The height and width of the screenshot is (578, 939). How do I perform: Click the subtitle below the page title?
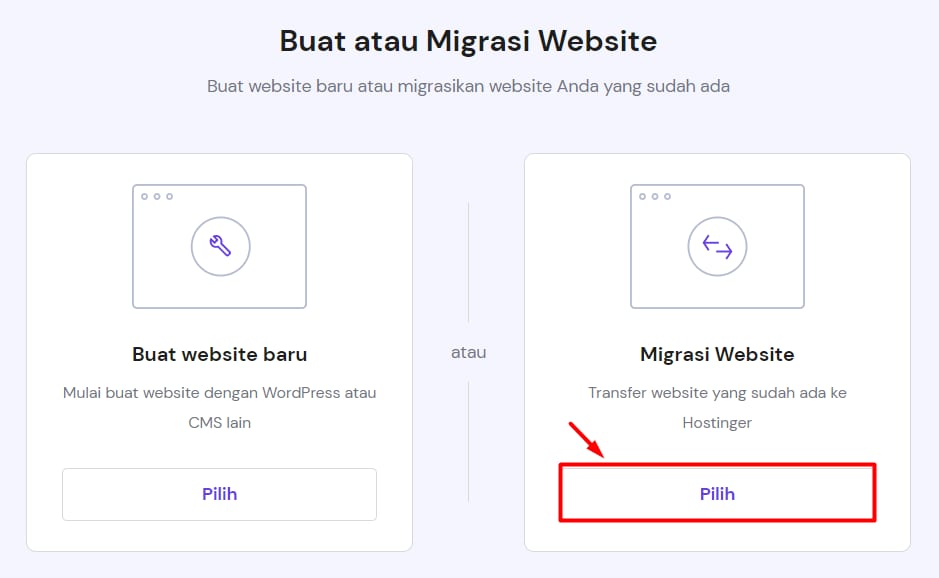click(468, 86)
